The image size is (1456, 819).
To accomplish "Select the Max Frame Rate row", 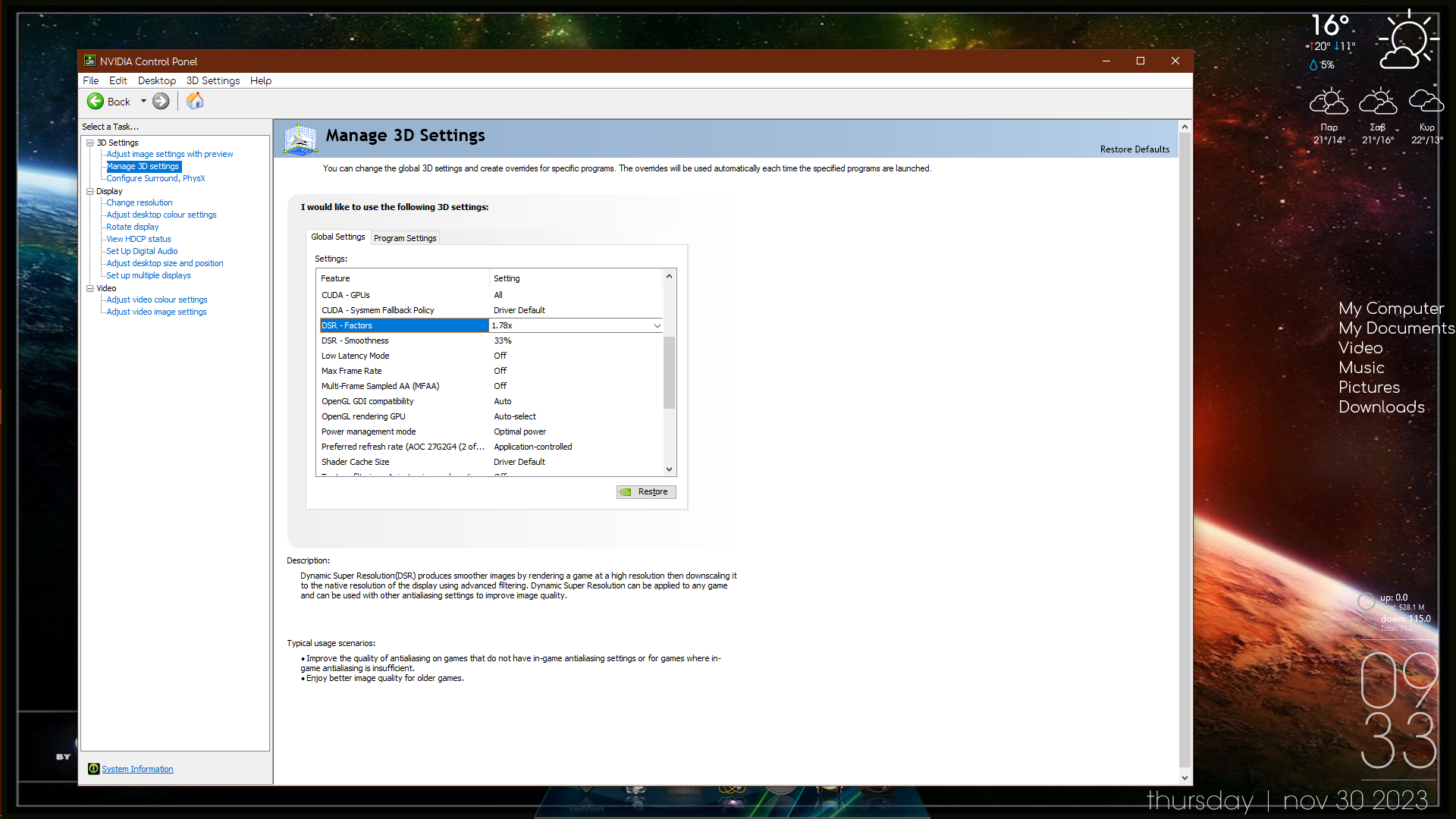I will [491, 371].
